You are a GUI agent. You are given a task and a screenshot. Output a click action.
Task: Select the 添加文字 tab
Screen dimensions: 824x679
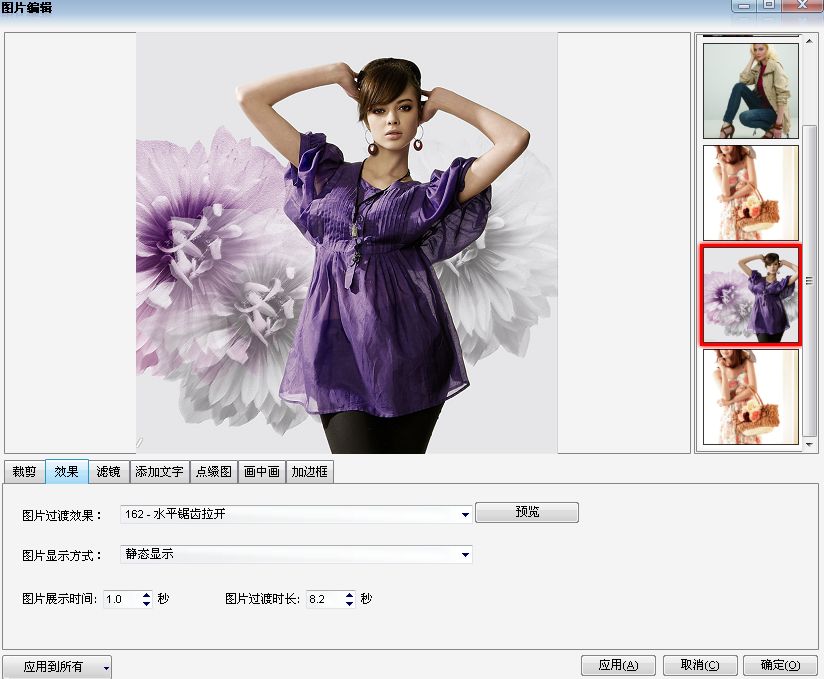[x=159, y=471]
